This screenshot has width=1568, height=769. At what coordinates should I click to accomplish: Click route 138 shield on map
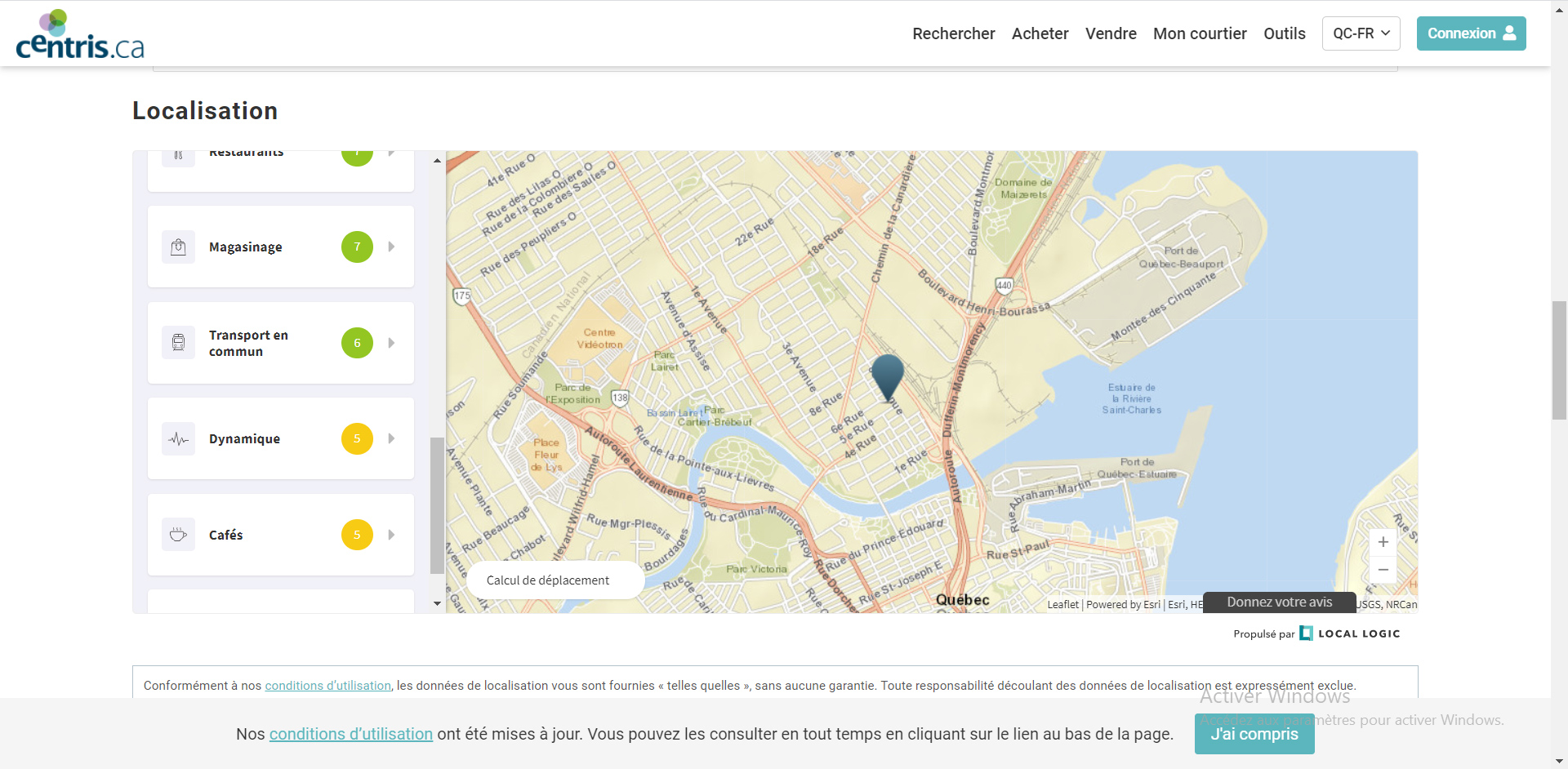pos(621,398)
